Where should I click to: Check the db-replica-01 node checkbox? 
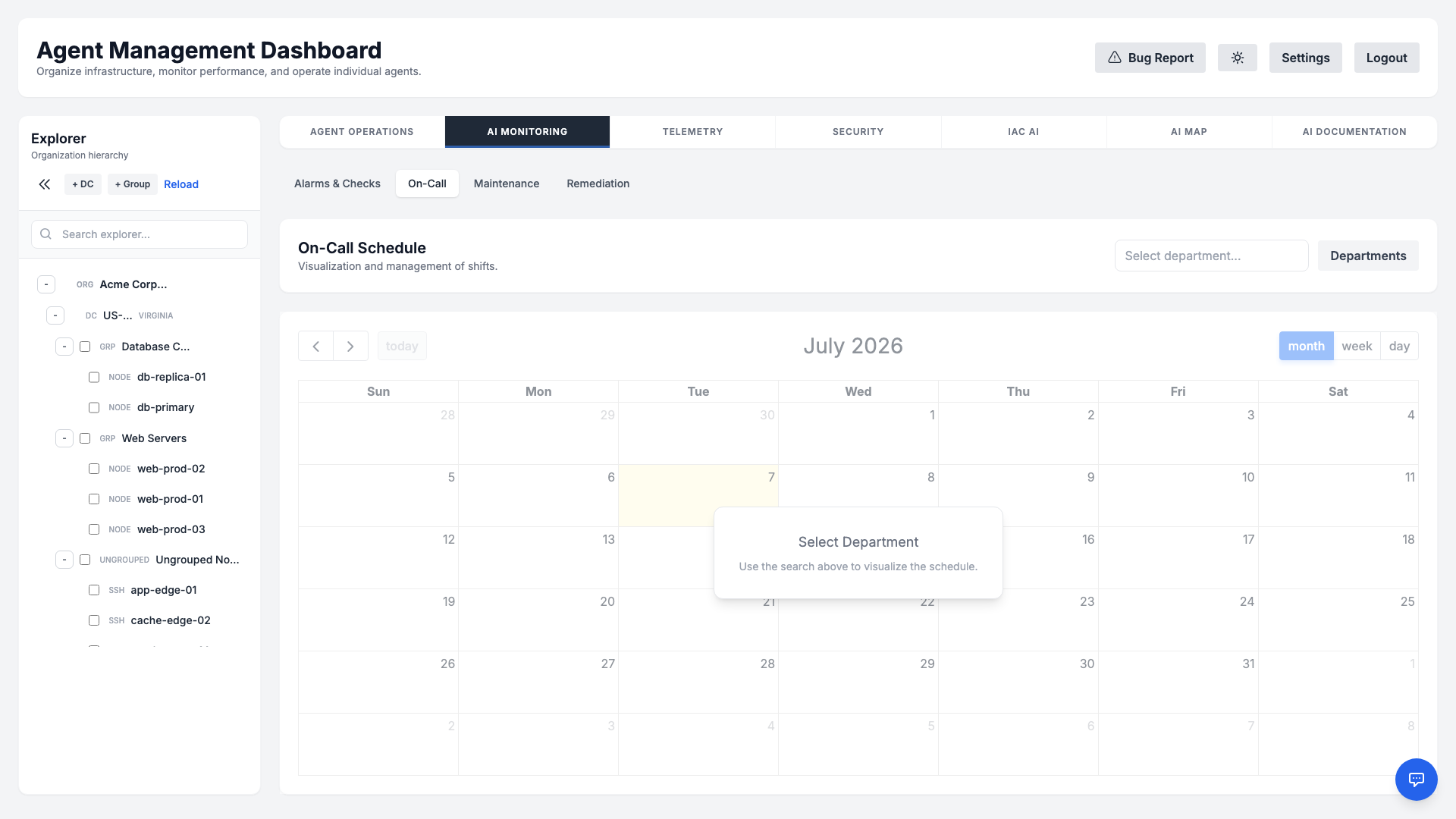[x=94, y=377]
